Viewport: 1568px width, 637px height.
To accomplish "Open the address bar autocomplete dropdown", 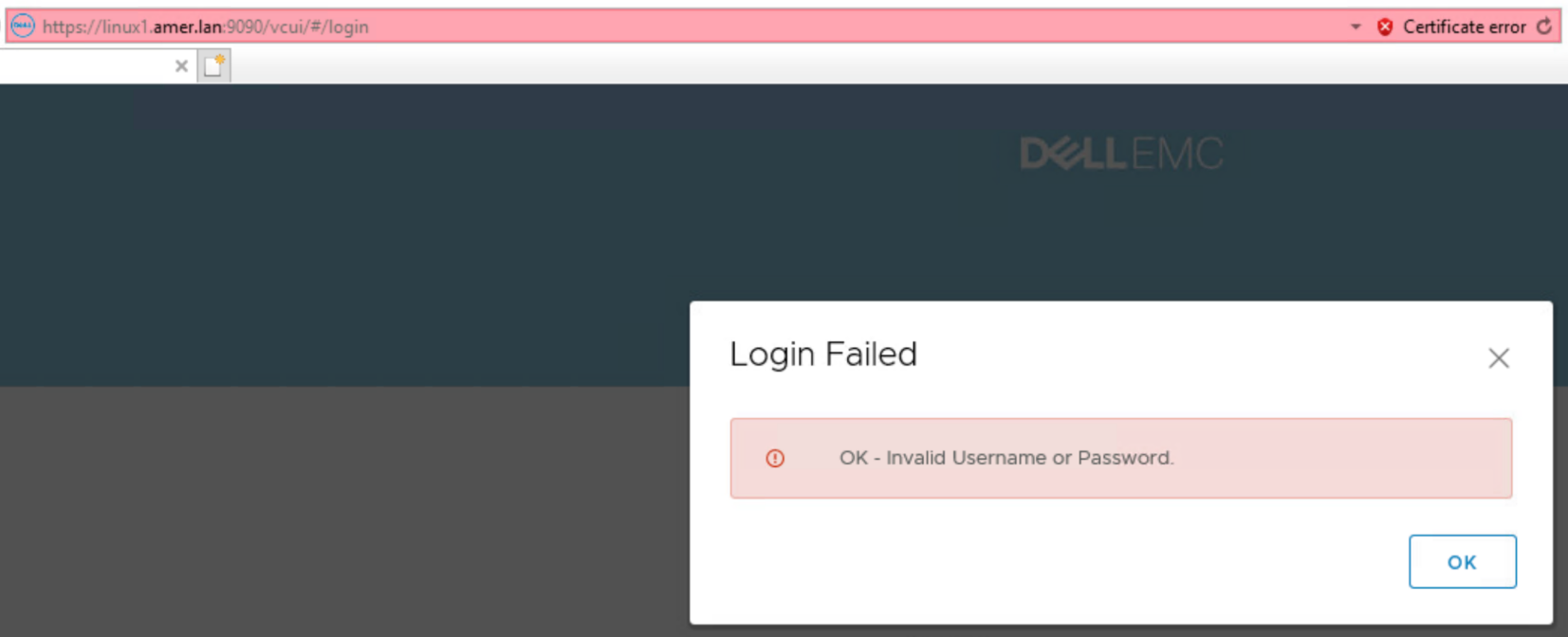I will click(x=1355, y=27).
